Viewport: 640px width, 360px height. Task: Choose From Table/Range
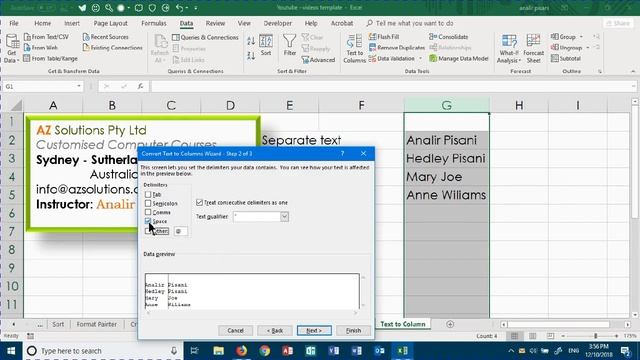tap(51, 58)
